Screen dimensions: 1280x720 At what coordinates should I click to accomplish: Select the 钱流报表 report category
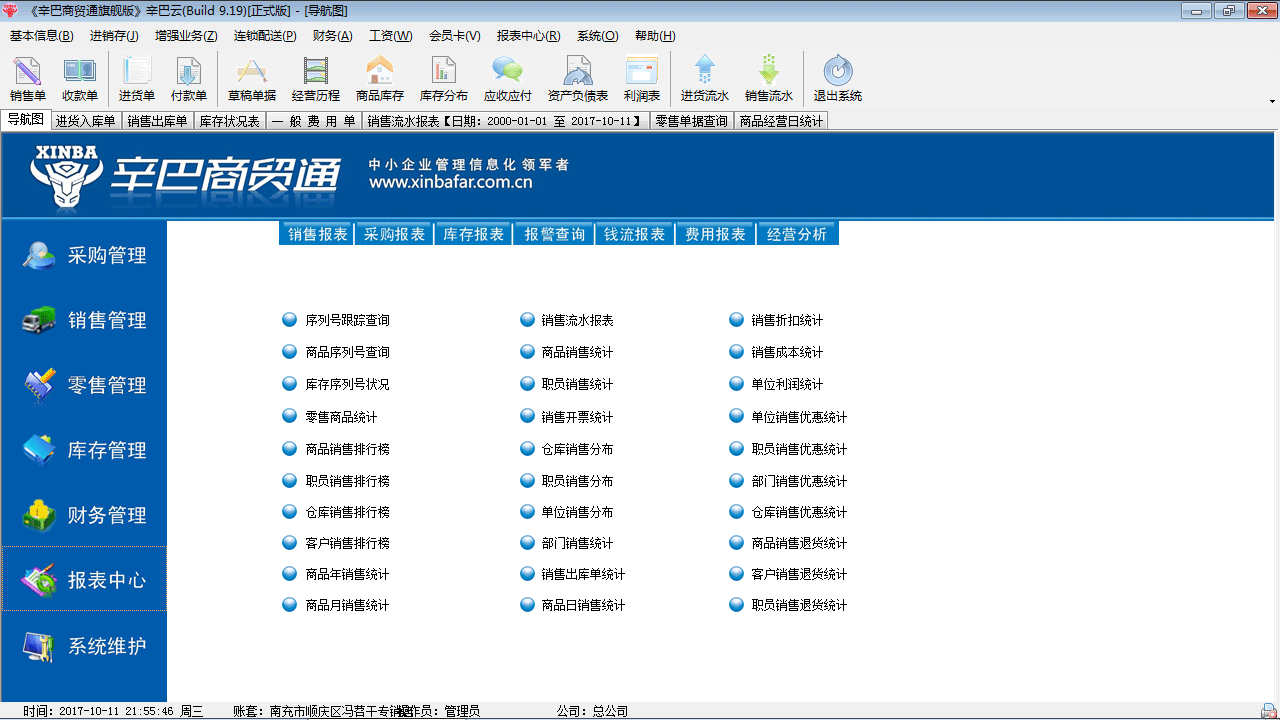tap(635, 234)
